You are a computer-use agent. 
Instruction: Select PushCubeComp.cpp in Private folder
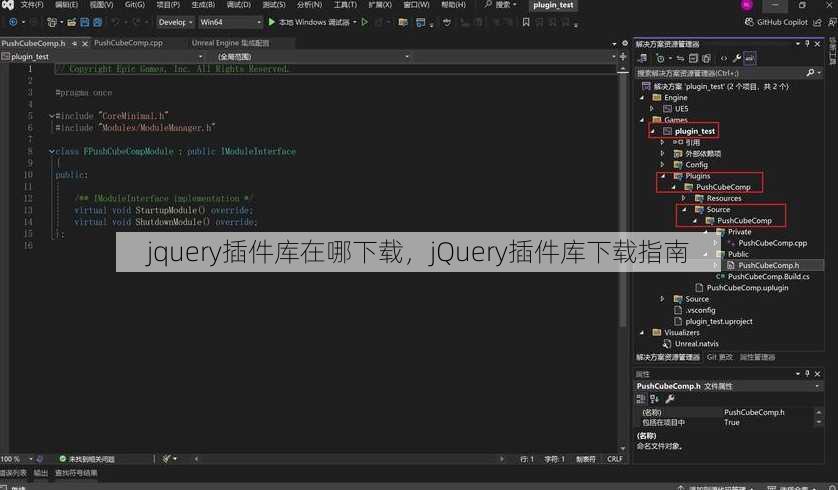pyautogui.click(x=772, y=243)
